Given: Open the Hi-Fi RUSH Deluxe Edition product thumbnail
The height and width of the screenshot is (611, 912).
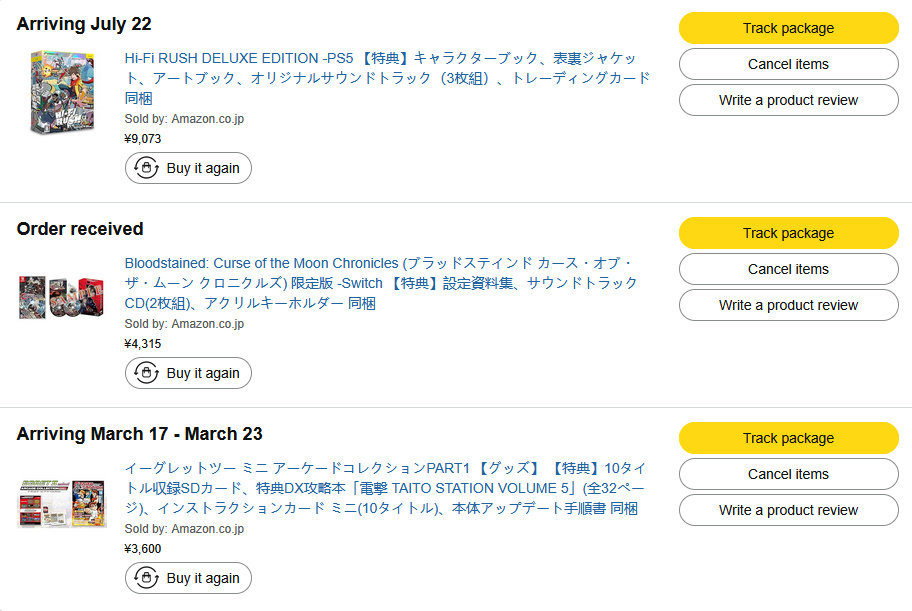Looking at the screenshot, I should click(62, 92).
